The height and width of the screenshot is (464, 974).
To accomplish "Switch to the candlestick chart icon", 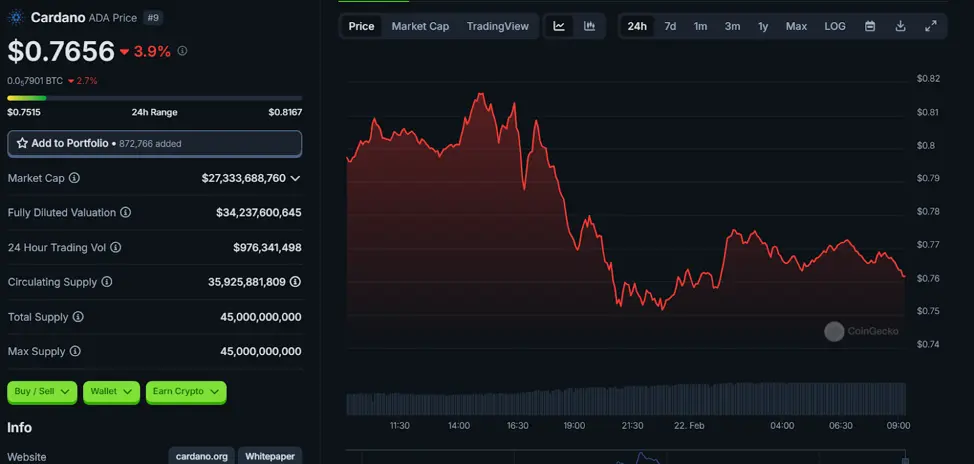I will click(x=589, y=26).
